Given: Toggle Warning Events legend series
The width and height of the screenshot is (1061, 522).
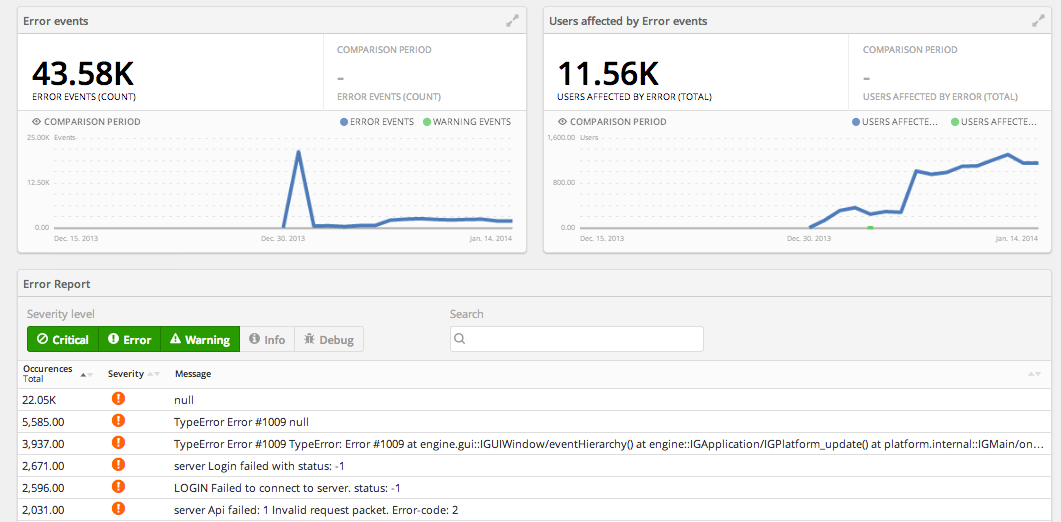Looking at the screenshot, I should tap(467, 122).
